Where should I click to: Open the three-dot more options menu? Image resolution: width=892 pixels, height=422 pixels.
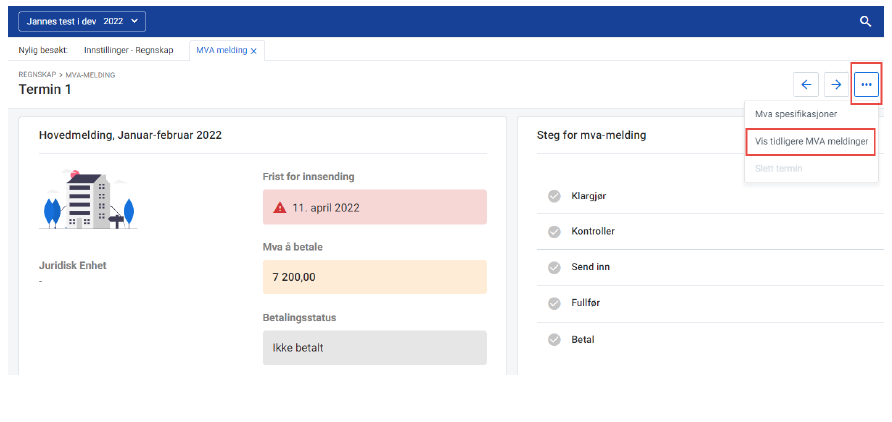point(866,85)
